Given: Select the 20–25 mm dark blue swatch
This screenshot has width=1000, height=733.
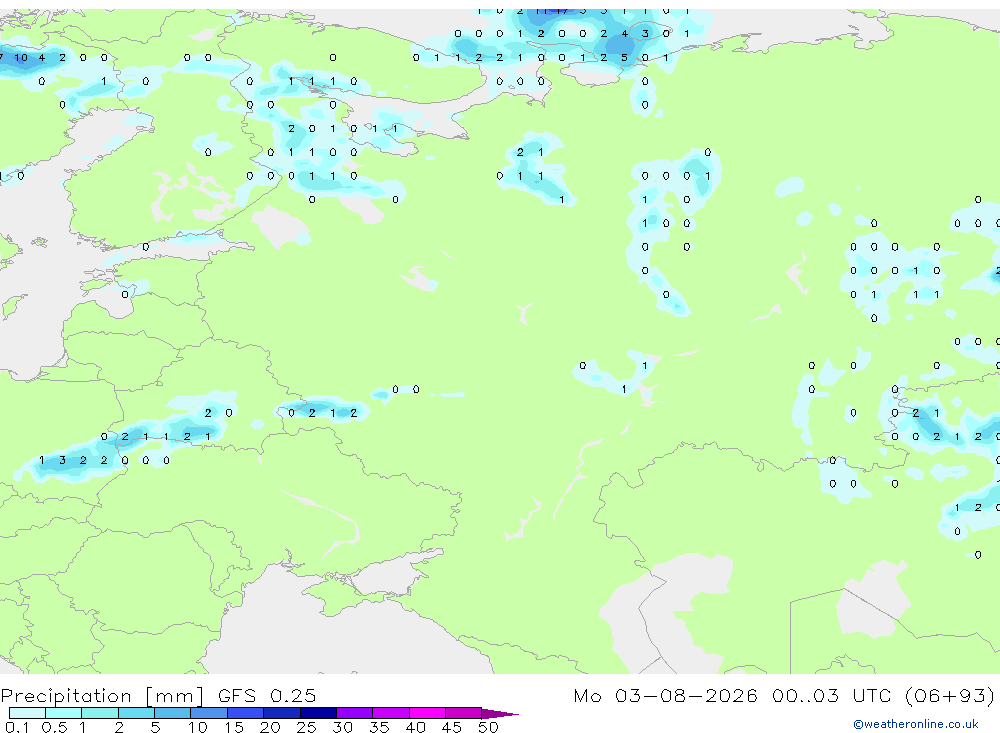Looking at the screenshot, I should (x=282, y=713).
